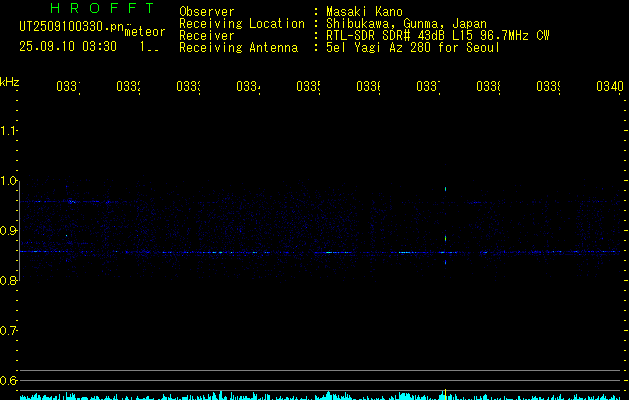The width and height of the screenshot is (629, 400).
Task: Click the HROFFT title text
Action: [x=103, y=8]
